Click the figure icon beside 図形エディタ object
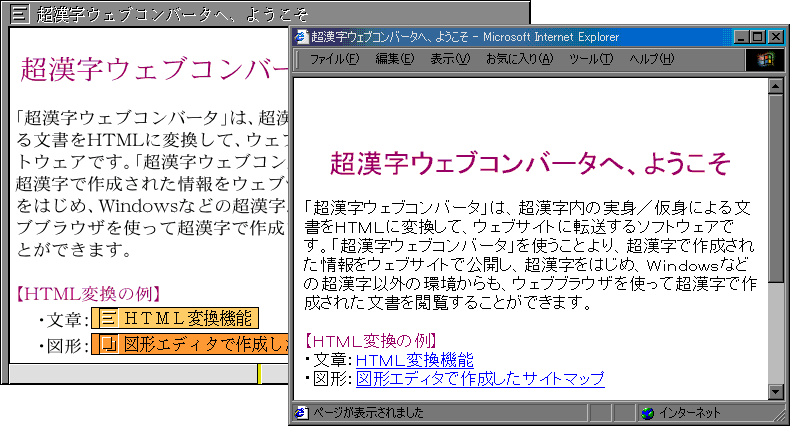Viewport: 792px width, 432px height. coord(107,345)
